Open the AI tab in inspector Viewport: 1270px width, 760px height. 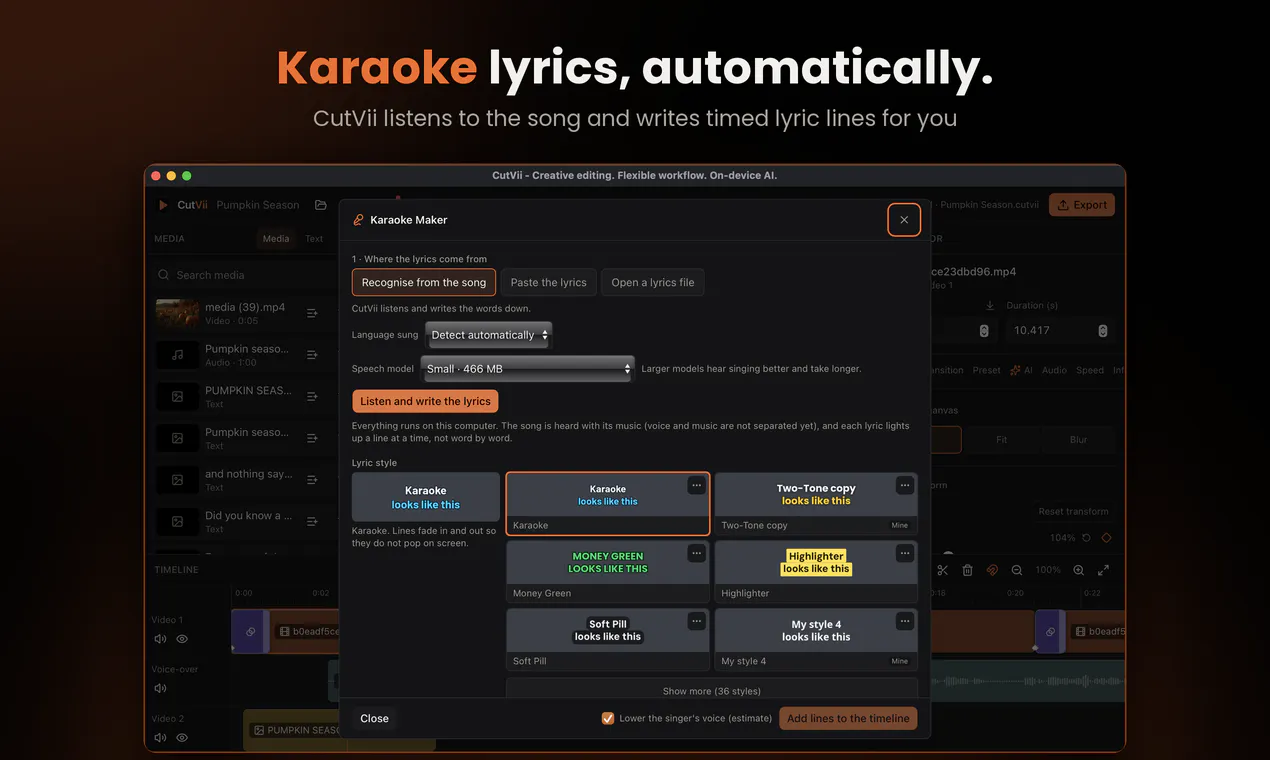point(1022,370)
